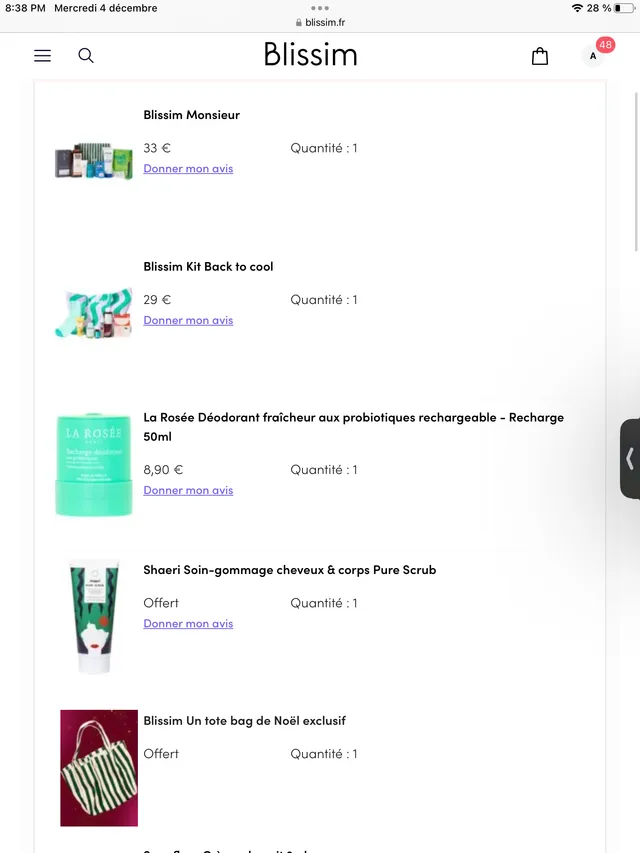Viewport: 640px width, 853px height.
Task: Open the shopping bag cart
Action: (540, 56)
